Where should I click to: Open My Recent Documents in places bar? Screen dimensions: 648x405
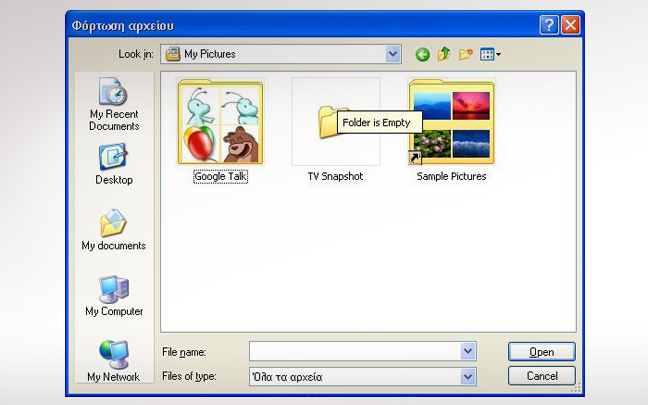point(113,105)
